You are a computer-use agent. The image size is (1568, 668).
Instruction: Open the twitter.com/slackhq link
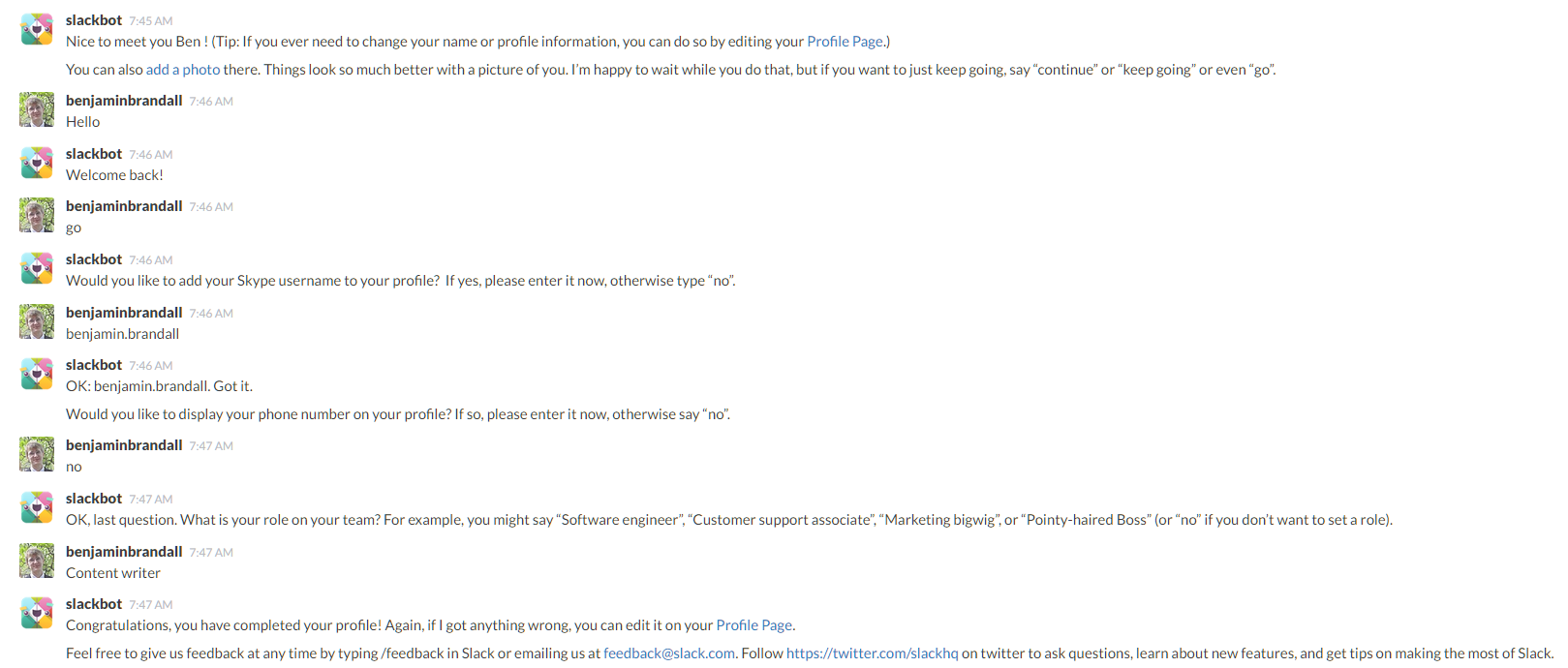point(872,653)
